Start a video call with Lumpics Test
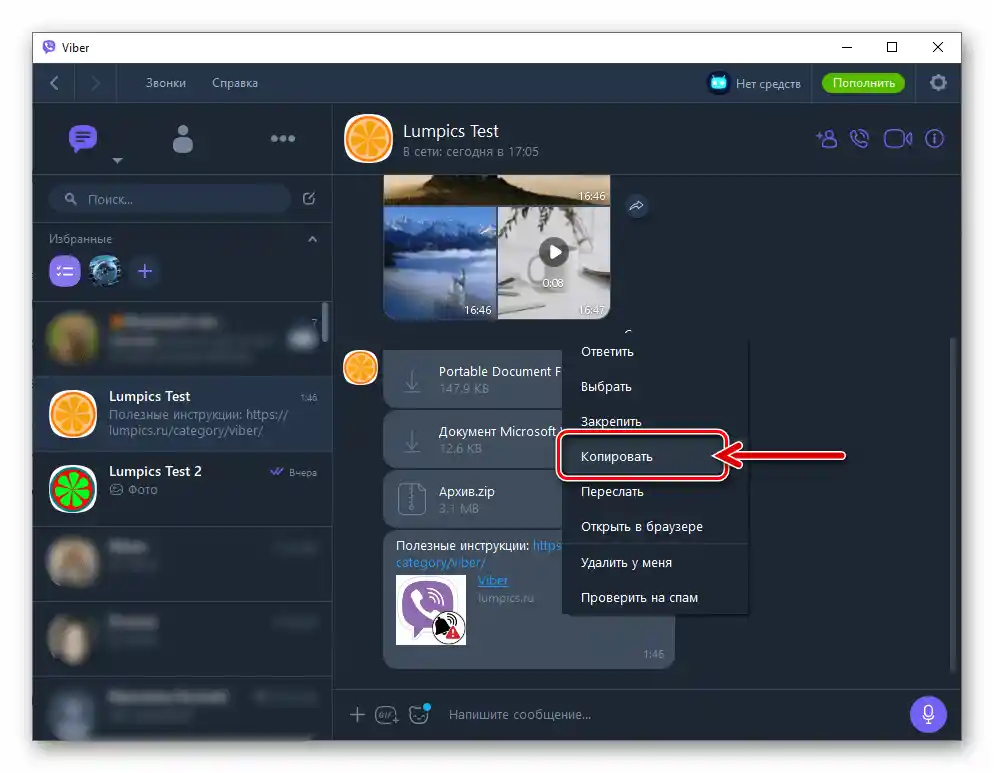 coord(897,139)
